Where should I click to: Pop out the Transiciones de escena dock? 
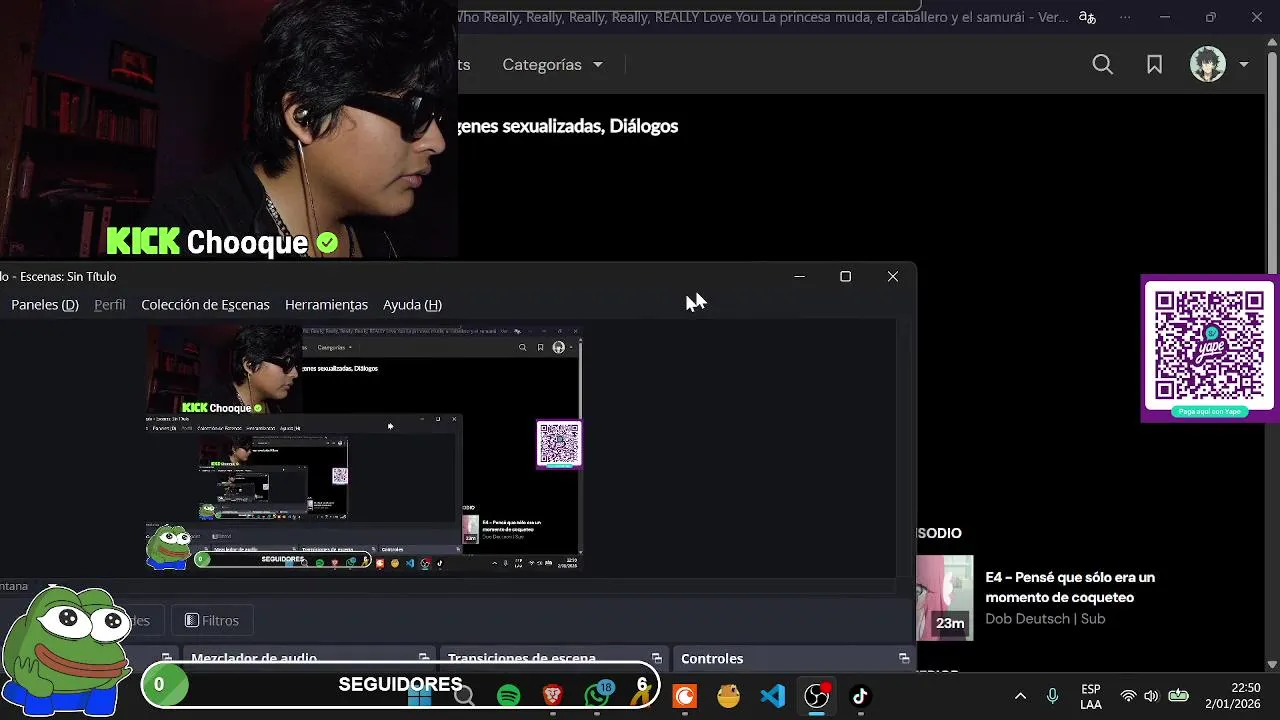click(x=657, y=658)
